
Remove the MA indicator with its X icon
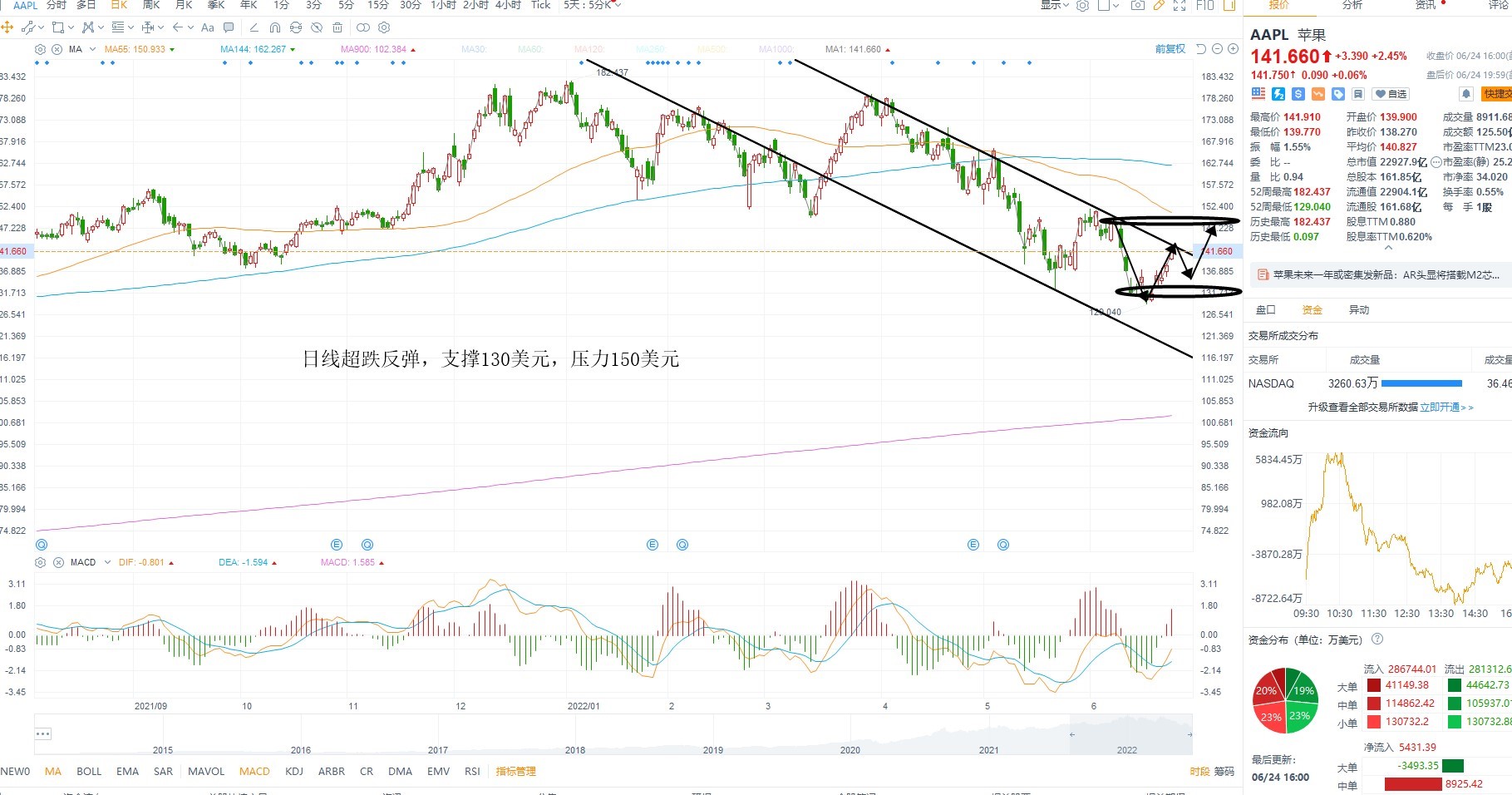57,49
